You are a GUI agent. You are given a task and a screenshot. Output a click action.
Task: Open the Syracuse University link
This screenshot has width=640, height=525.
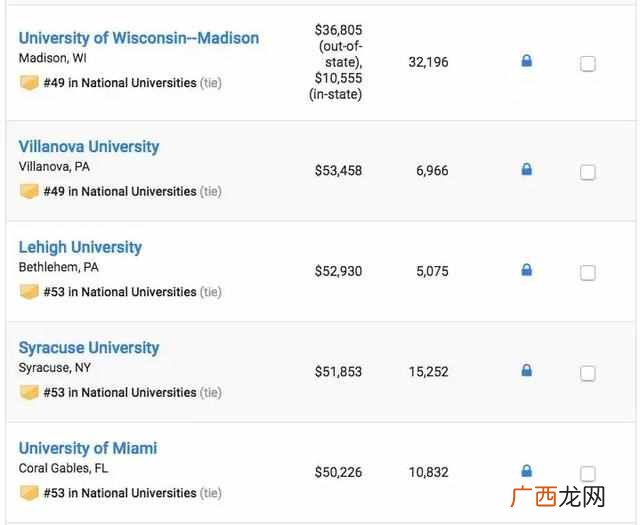(89, 348)
